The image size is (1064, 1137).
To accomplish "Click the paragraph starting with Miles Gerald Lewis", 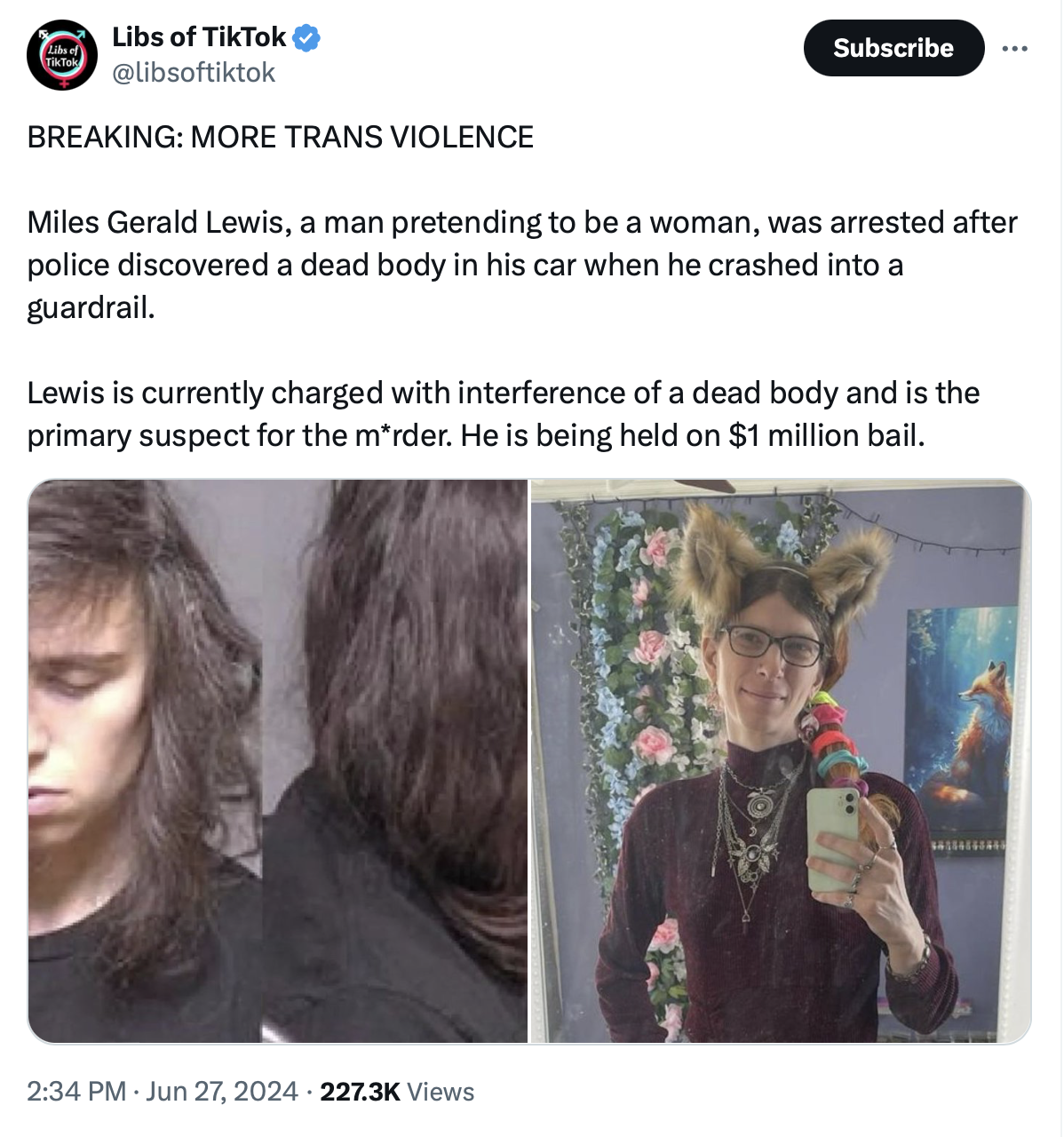I will point(522,265).
